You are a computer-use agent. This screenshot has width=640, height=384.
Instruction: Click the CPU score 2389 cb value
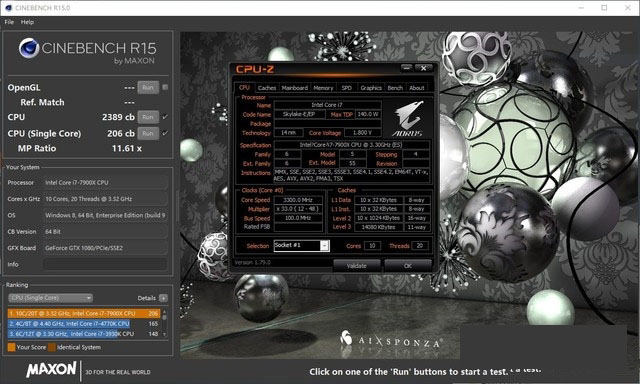click(x=118, y=117)
